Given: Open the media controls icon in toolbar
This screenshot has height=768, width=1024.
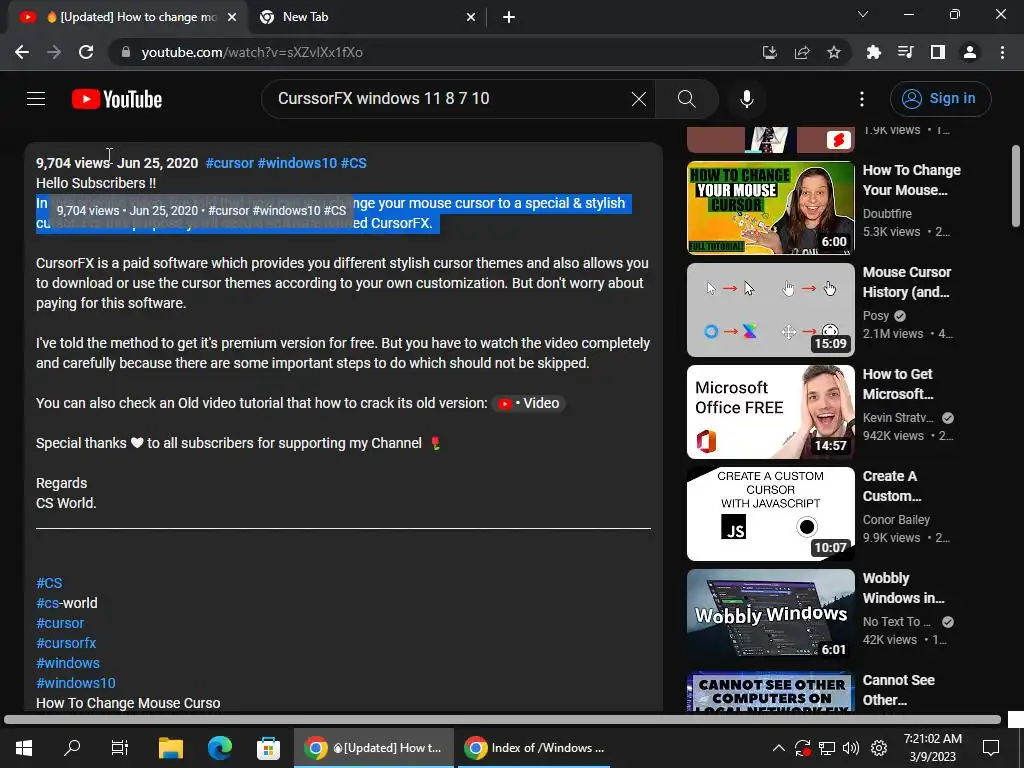Looking at the screenshot, I should point(905,52).
